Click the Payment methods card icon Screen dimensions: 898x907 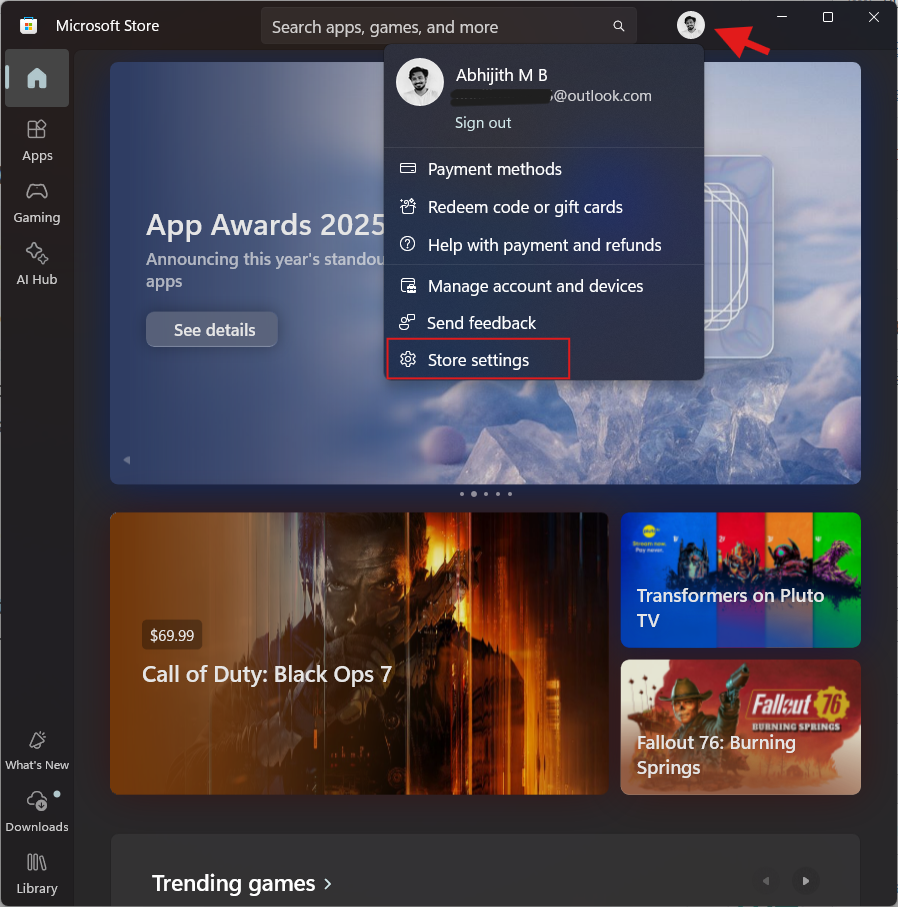(x=408, y=169)
